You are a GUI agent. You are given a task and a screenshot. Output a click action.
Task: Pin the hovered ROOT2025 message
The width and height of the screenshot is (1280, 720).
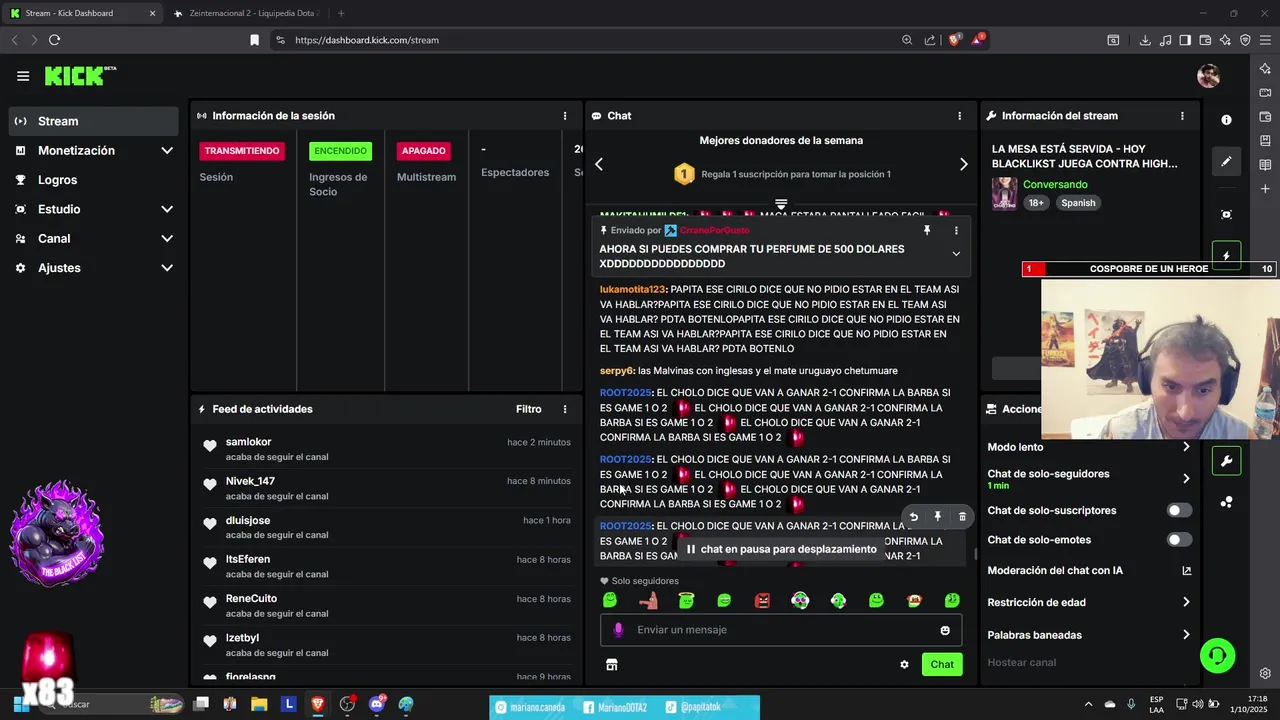(937, 517)
